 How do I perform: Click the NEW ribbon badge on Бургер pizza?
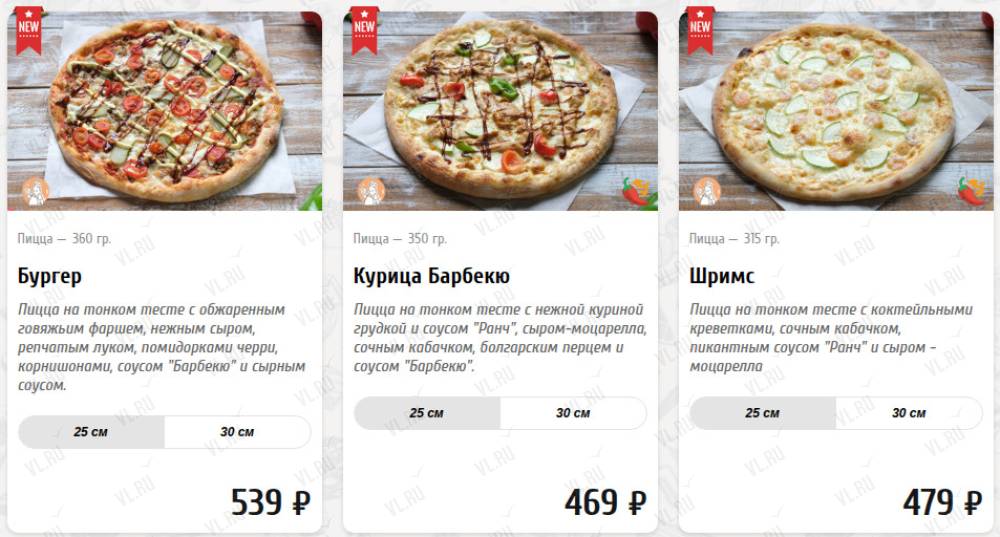(29, 29)
